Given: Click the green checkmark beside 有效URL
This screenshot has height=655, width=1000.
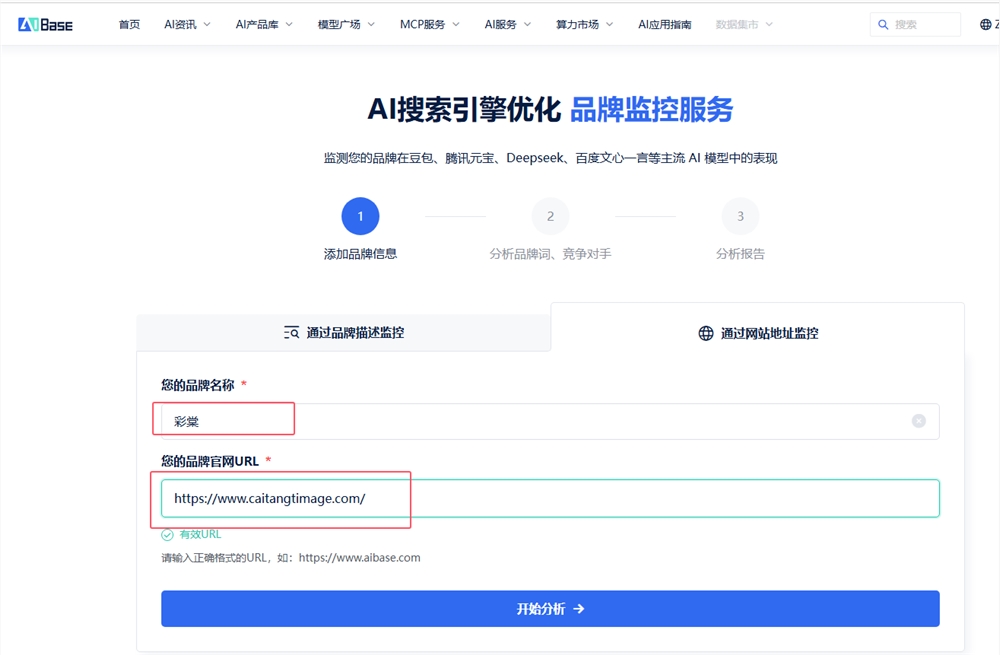Looking at the screenshot, I should pos(166,534).
